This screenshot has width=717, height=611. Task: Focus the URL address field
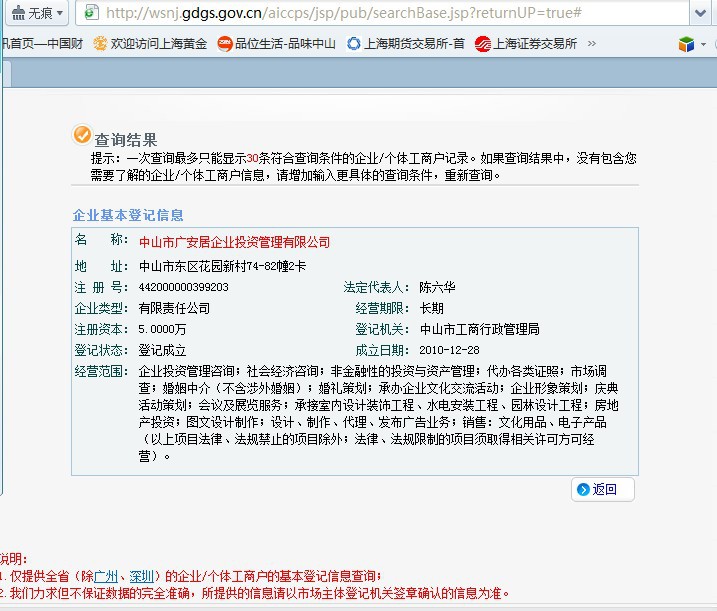click(x=383, y=13)
